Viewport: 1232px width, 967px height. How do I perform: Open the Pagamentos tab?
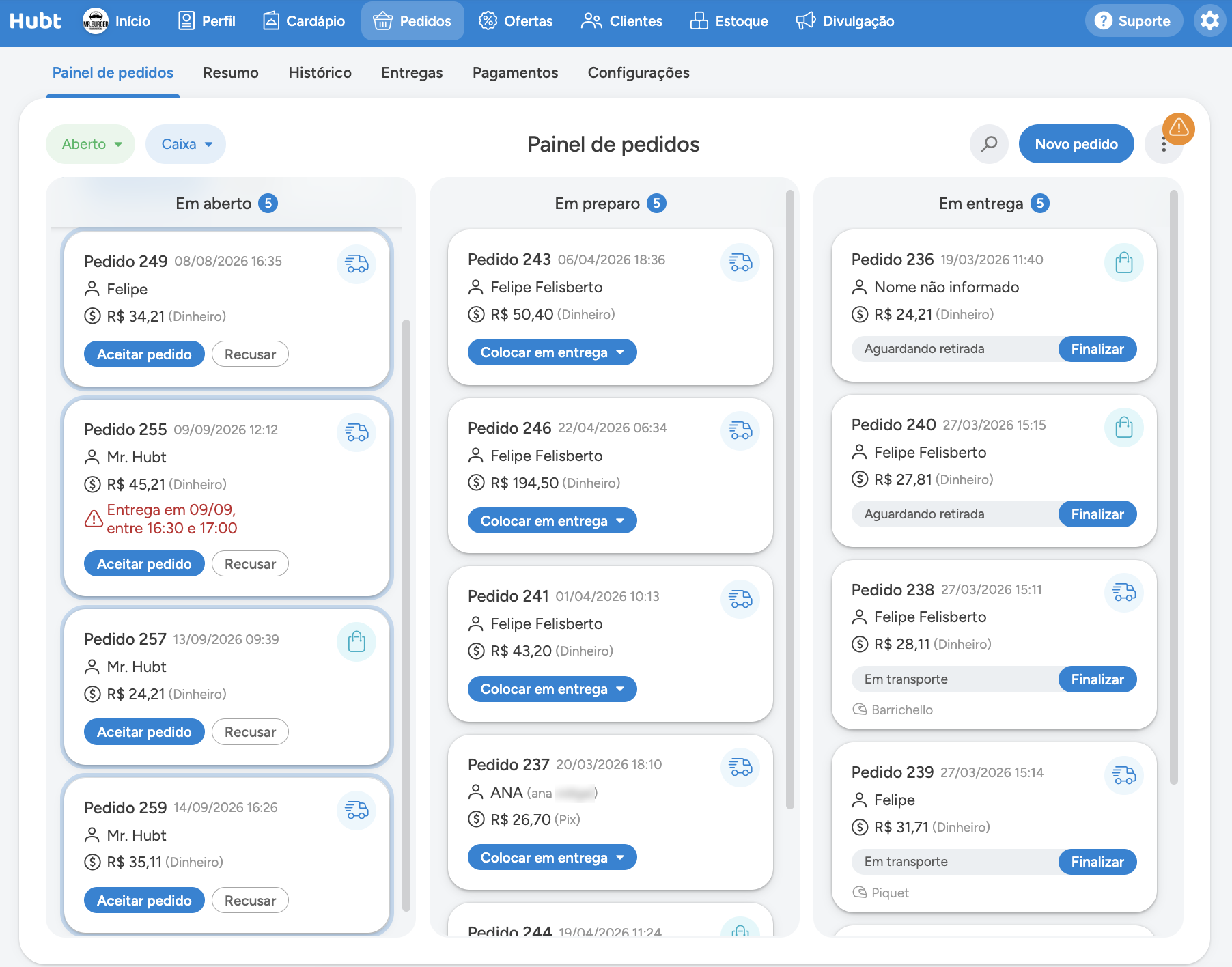(x=515, y=72)
